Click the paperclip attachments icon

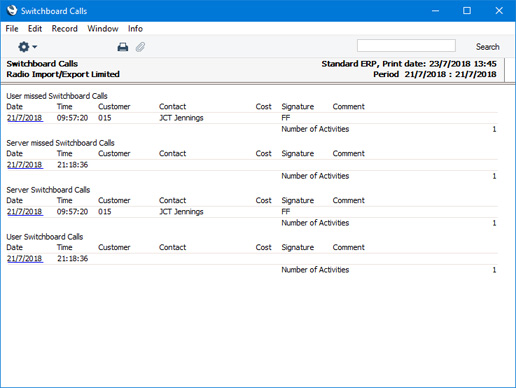[140, 47]
